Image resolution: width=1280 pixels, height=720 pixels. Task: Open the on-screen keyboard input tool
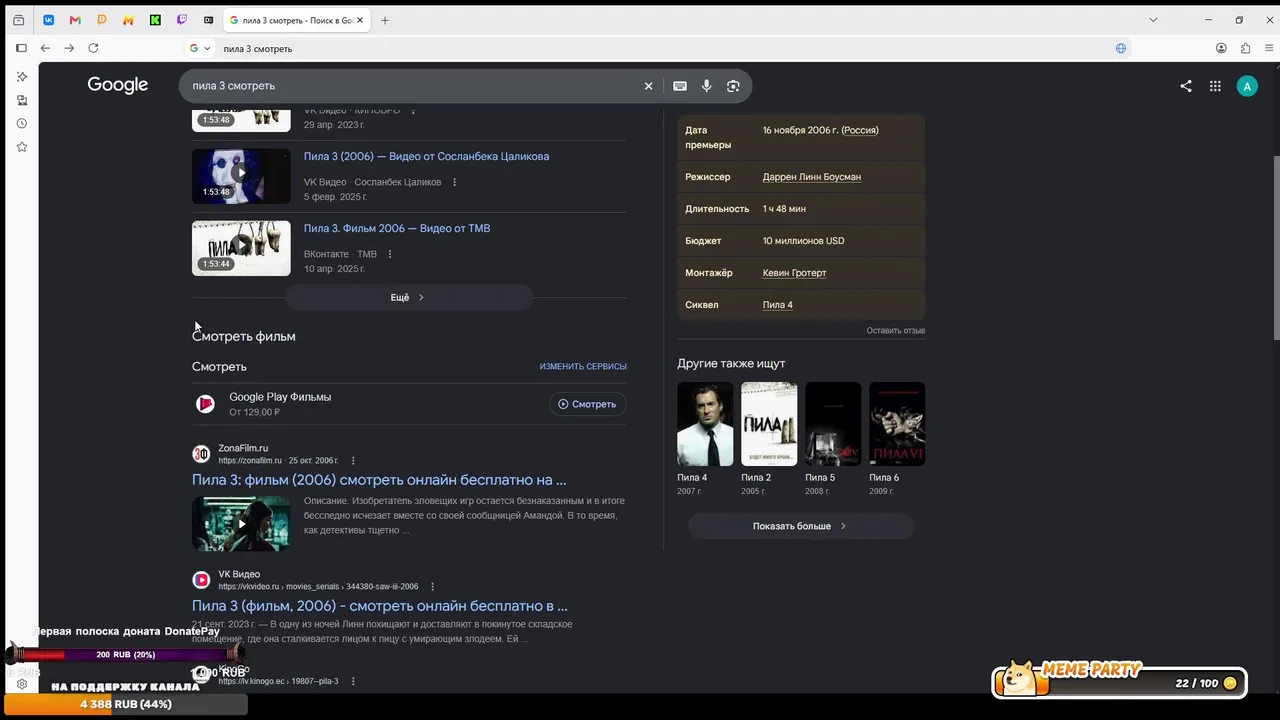click(680, 86)
